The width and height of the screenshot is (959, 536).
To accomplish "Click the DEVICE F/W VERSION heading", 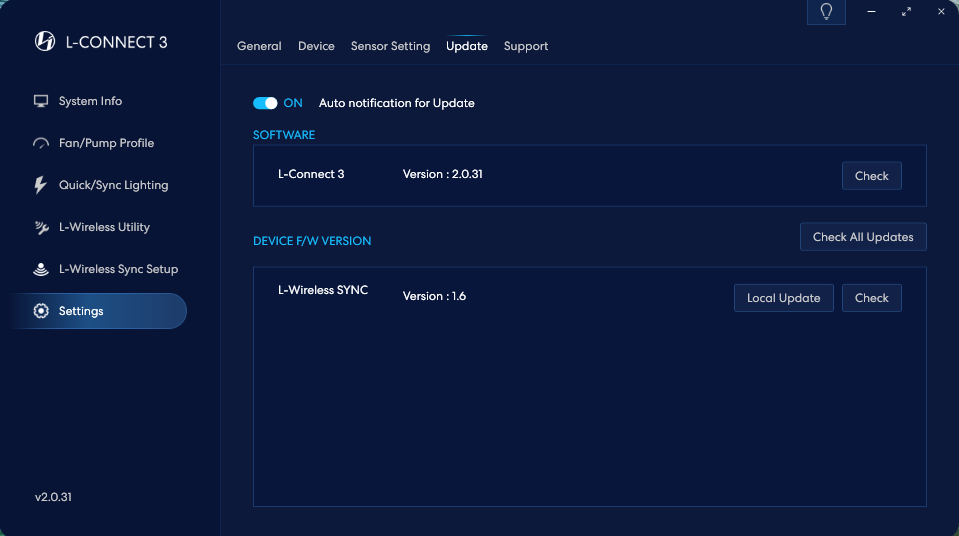I will click(x=312, y=241).
